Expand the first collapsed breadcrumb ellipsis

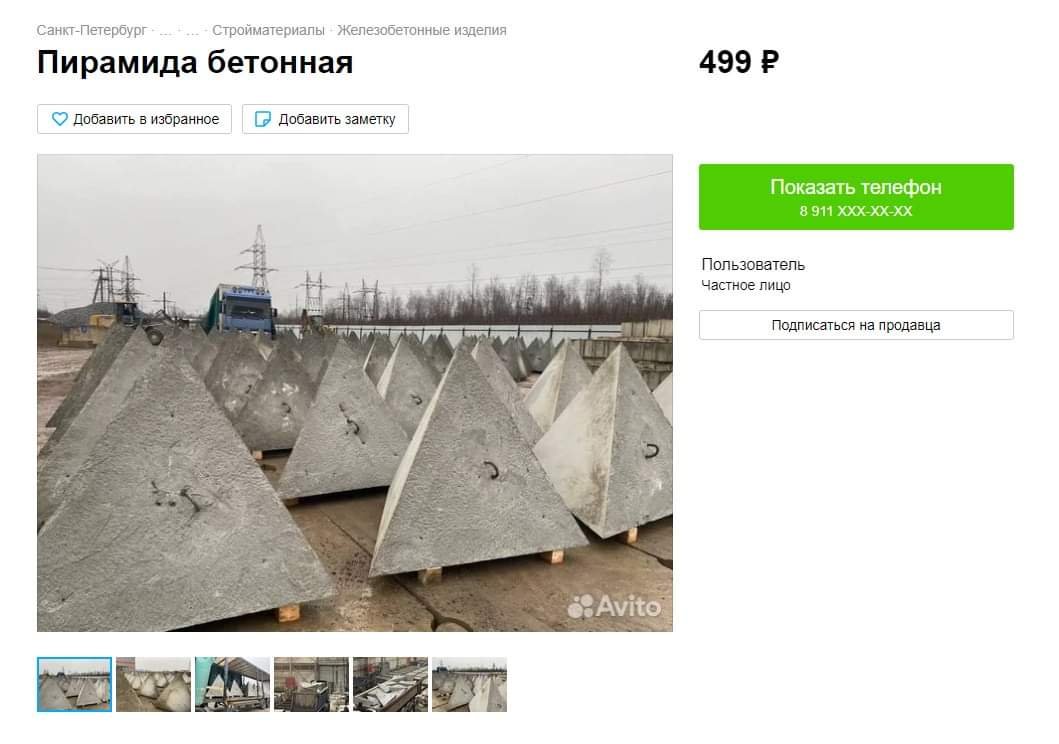click(166, 31)
